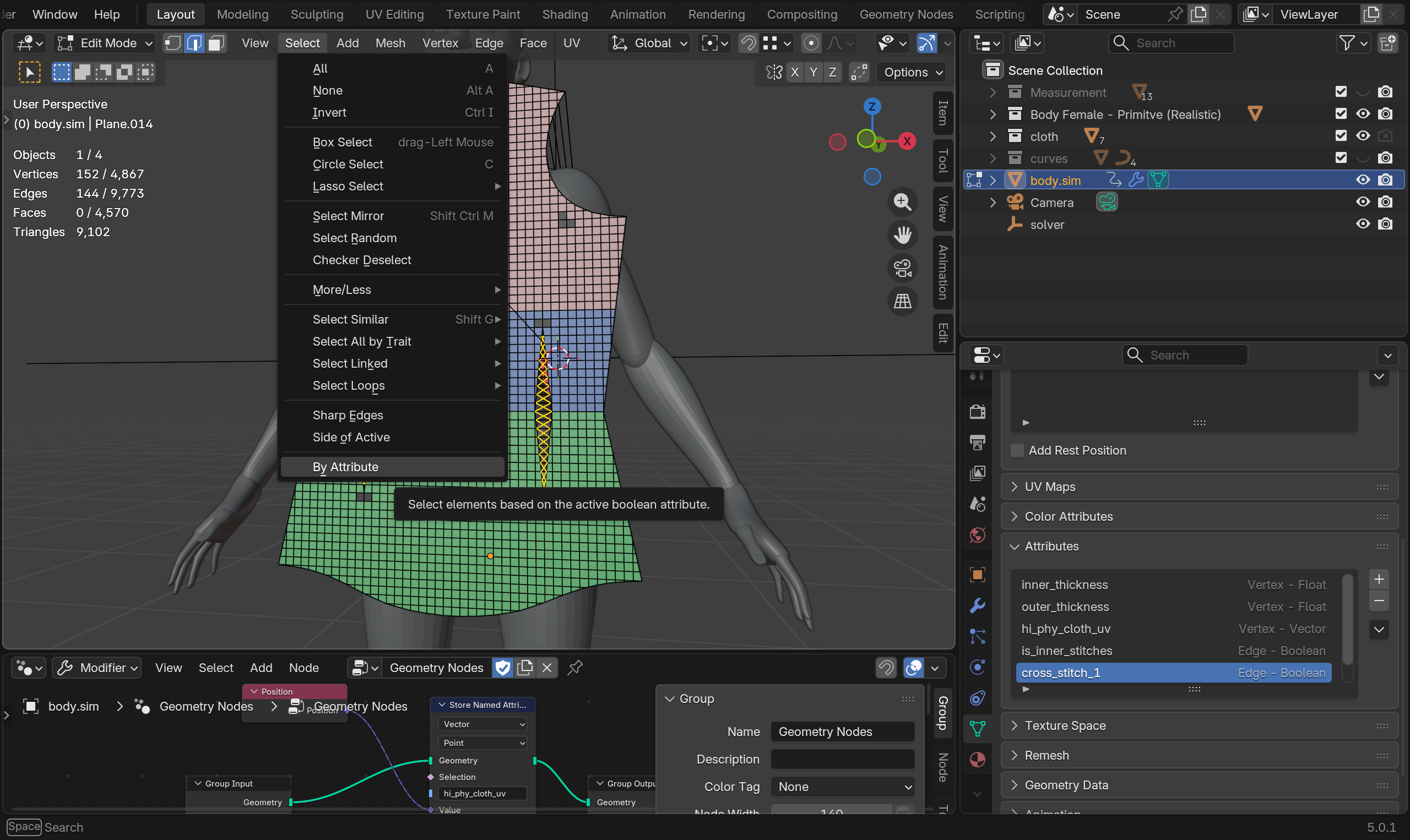Screen dimensions: 1410x840
Task: Add attribute with plus button
Action: [x=1379, y=579]
